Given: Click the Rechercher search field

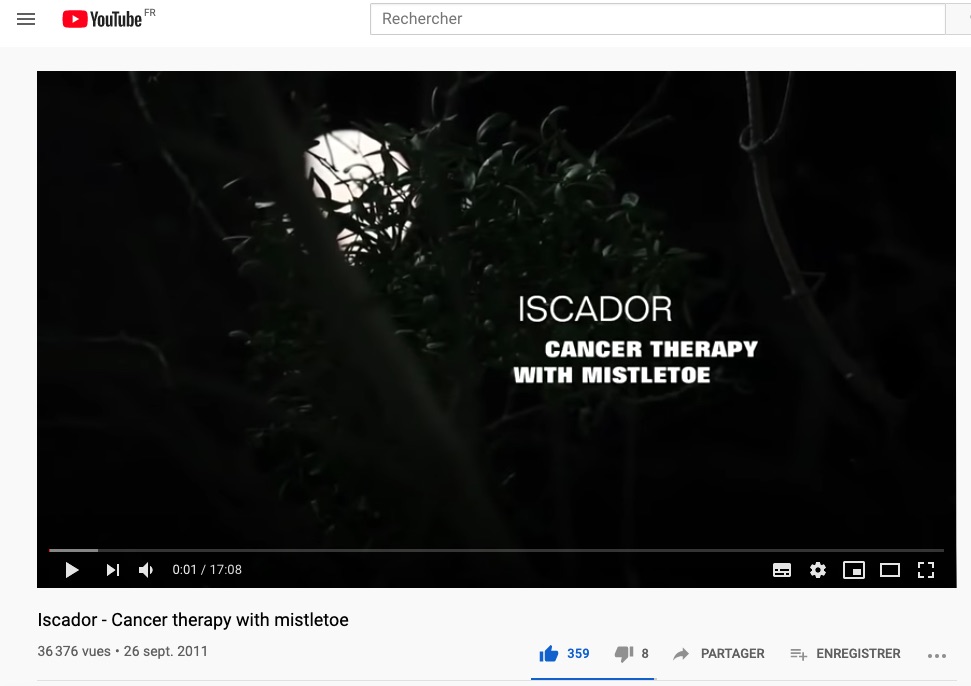Looking at the screenshot, I should pos(658,19).
